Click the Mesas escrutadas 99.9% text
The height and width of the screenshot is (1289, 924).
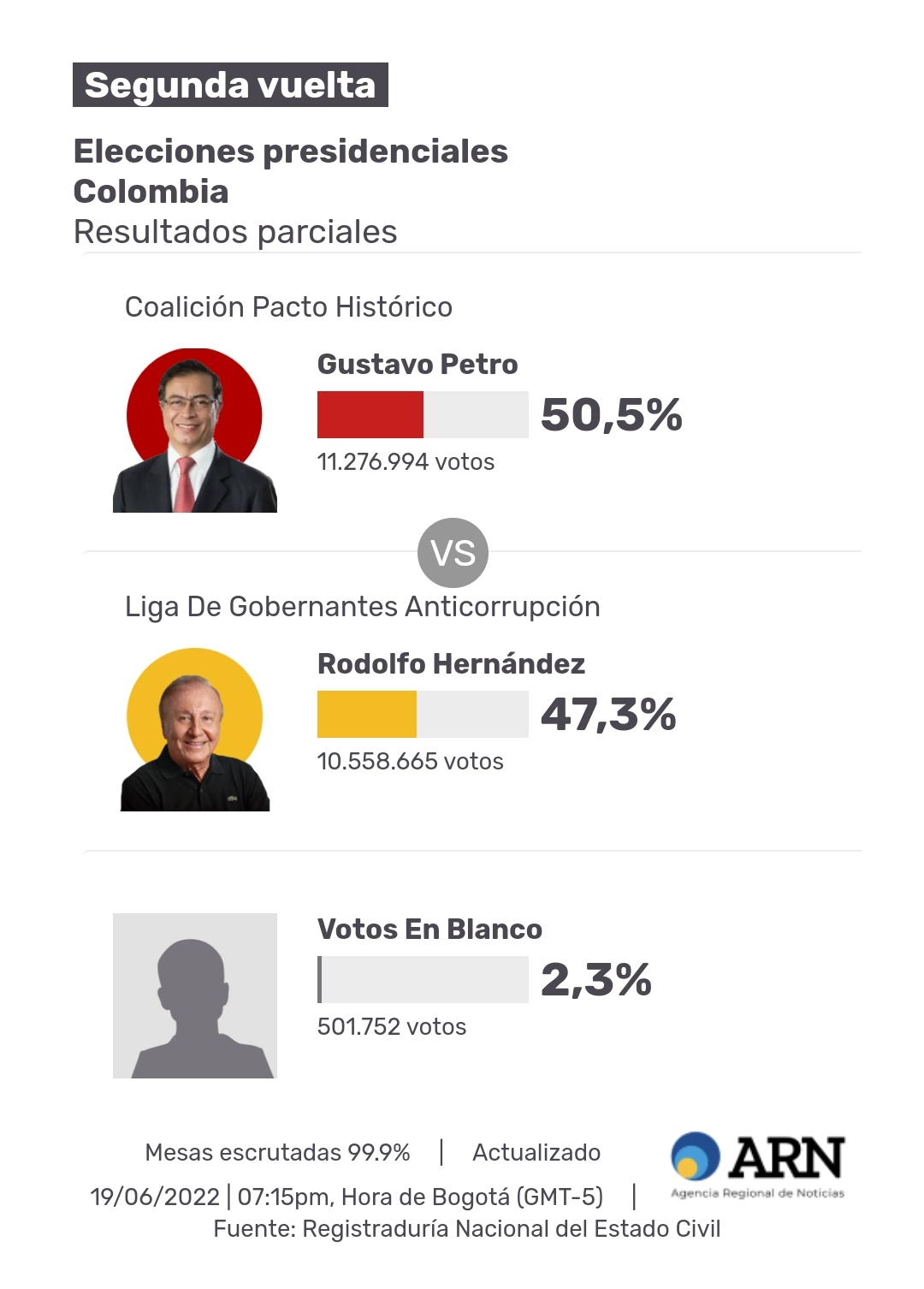pos(277,1152)
